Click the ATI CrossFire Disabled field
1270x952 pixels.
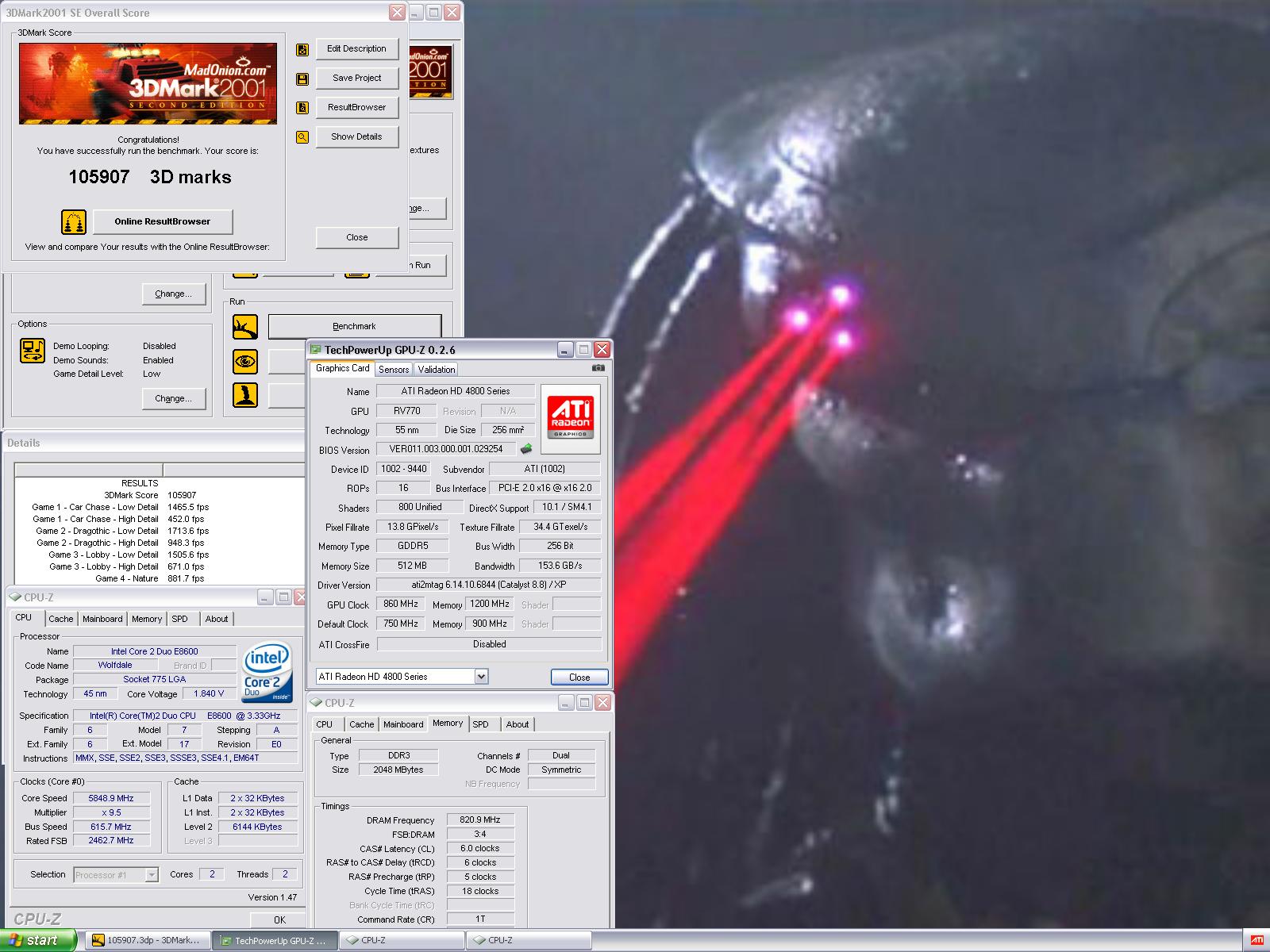(489, 644)
